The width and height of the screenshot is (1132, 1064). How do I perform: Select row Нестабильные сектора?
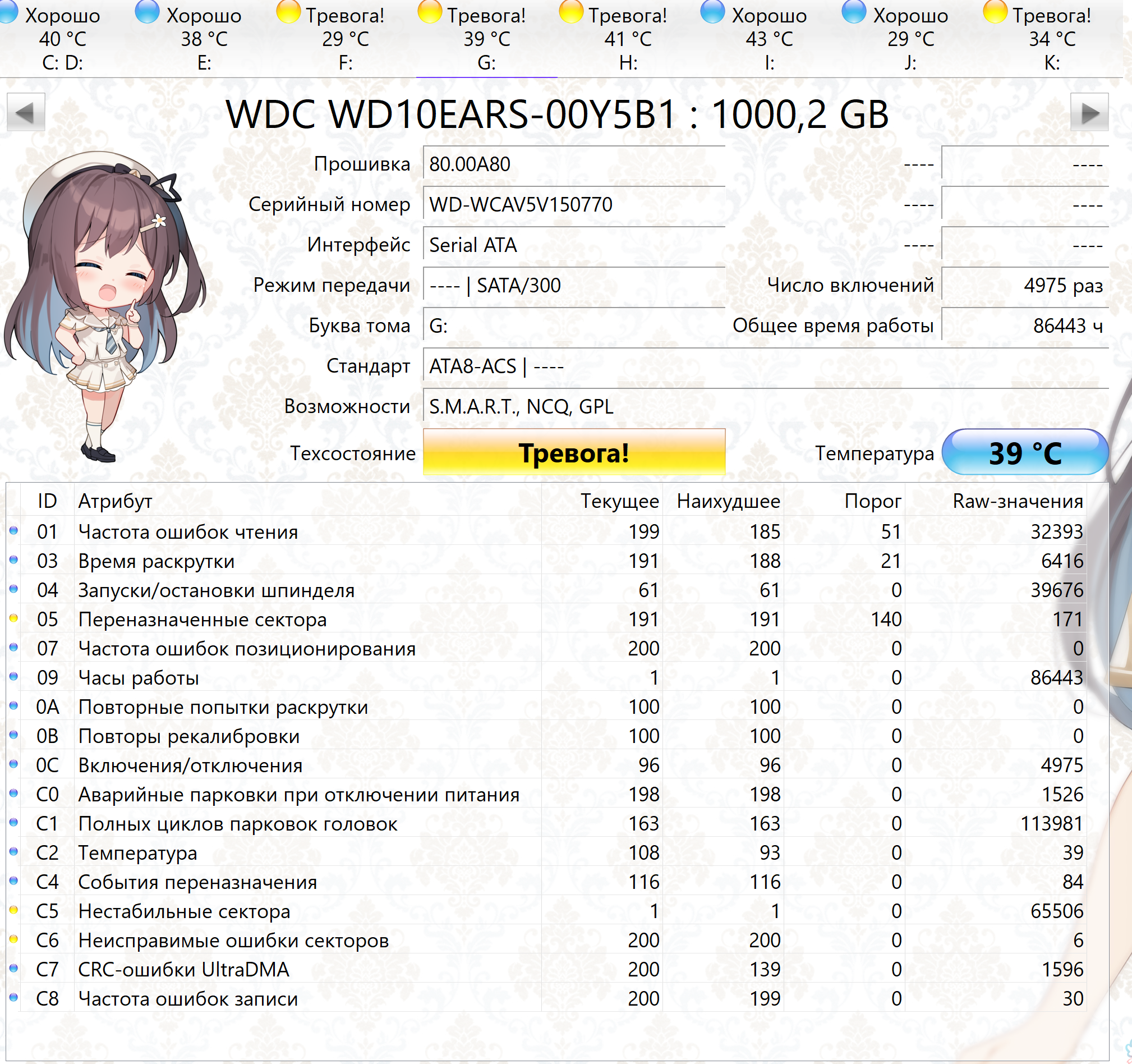click(x=546, y=911)
